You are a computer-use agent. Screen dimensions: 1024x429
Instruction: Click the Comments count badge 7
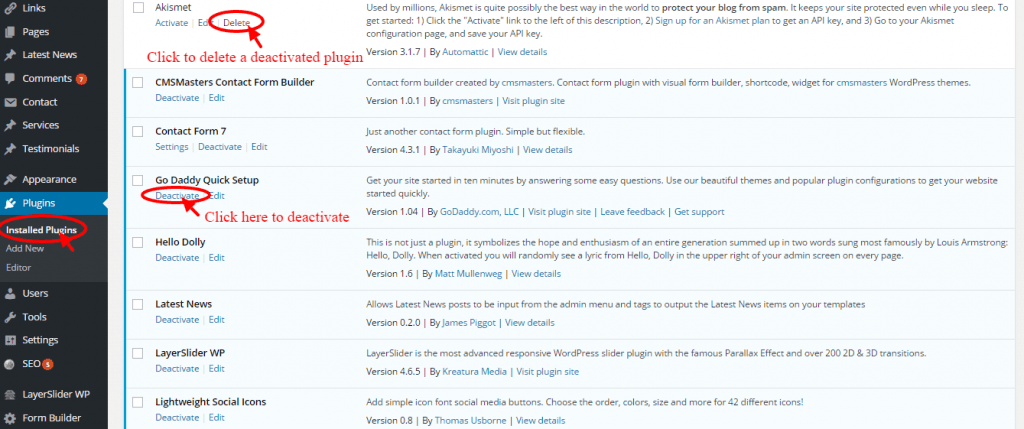[81, 79]
